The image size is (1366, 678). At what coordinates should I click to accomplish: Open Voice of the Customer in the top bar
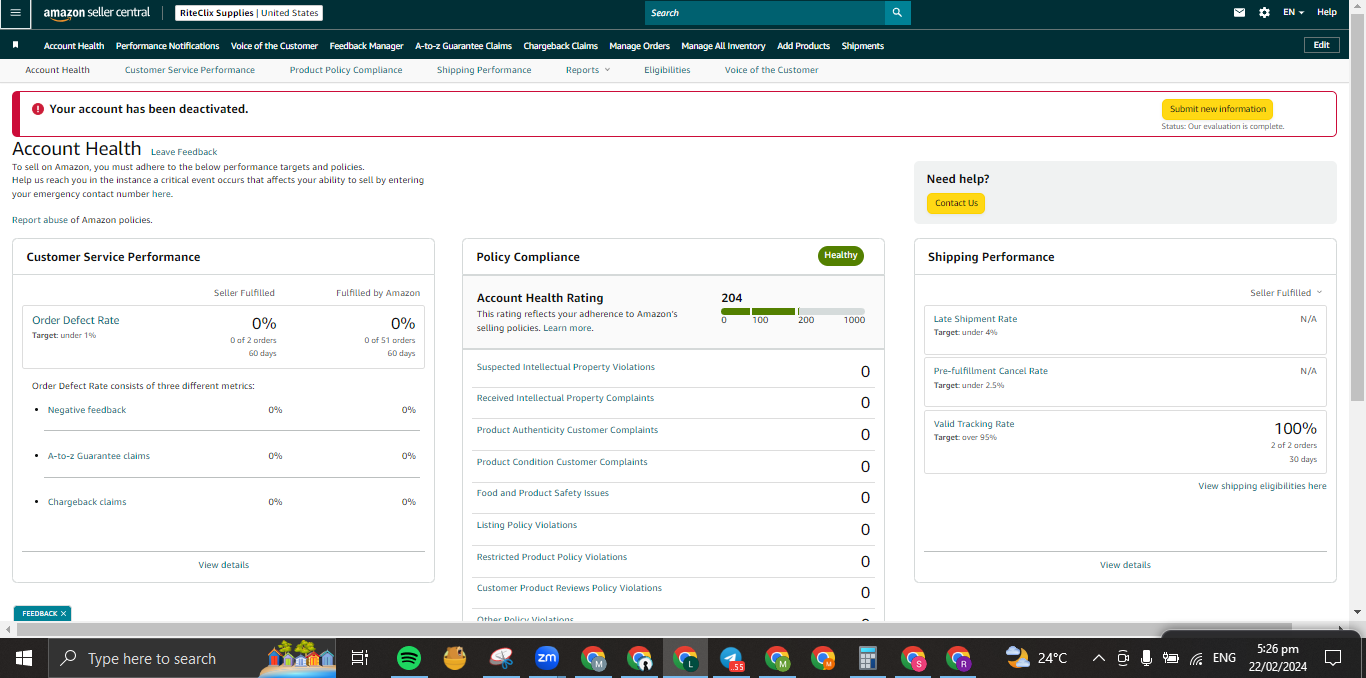[274, 46]
